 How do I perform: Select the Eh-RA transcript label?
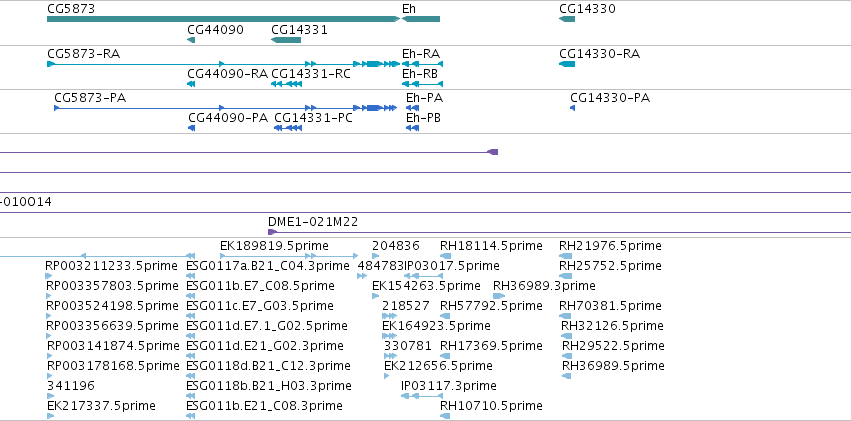[x=421, y=54]
